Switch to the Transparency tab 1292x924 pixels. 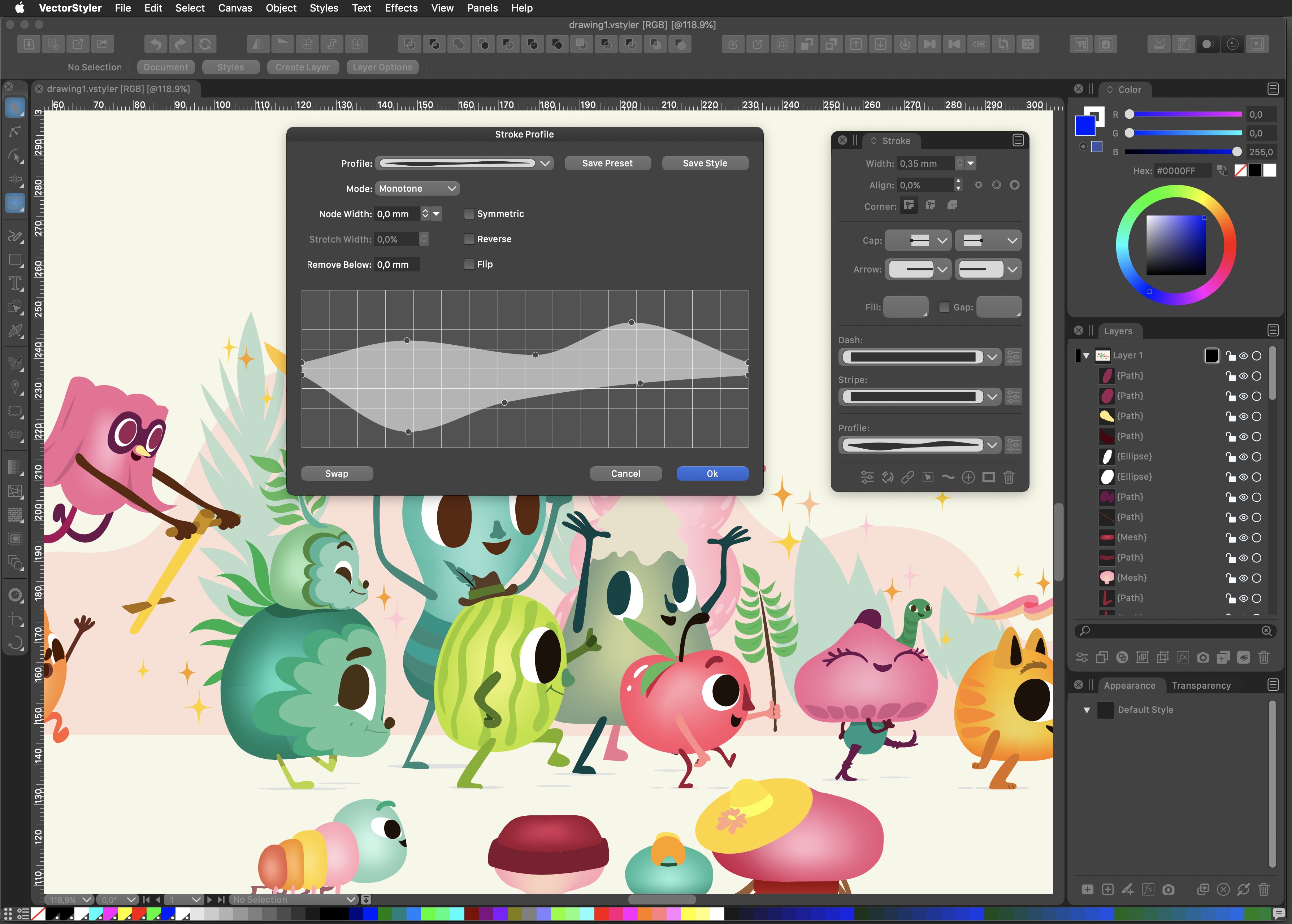point(1201,686)
